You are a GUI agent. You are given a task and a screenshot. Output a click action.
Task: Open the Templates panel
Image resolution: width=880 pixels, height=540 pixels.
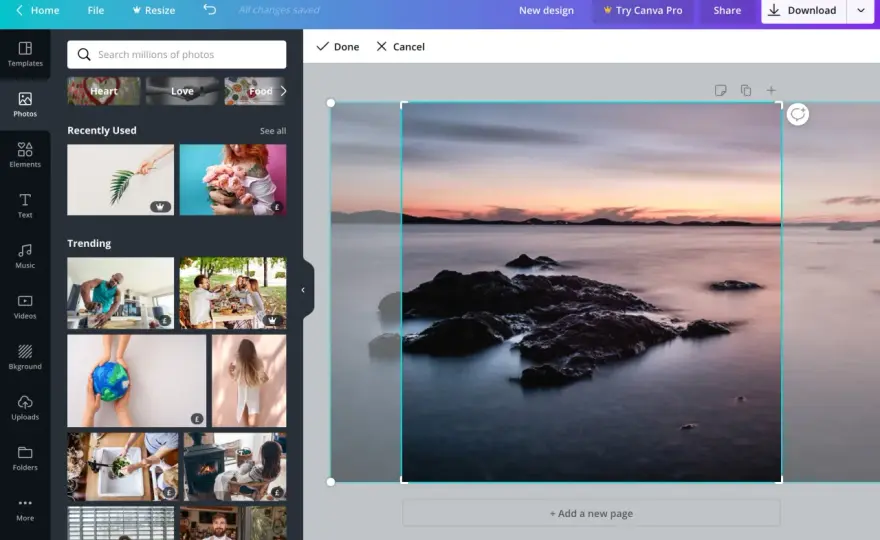coord(25,54)
